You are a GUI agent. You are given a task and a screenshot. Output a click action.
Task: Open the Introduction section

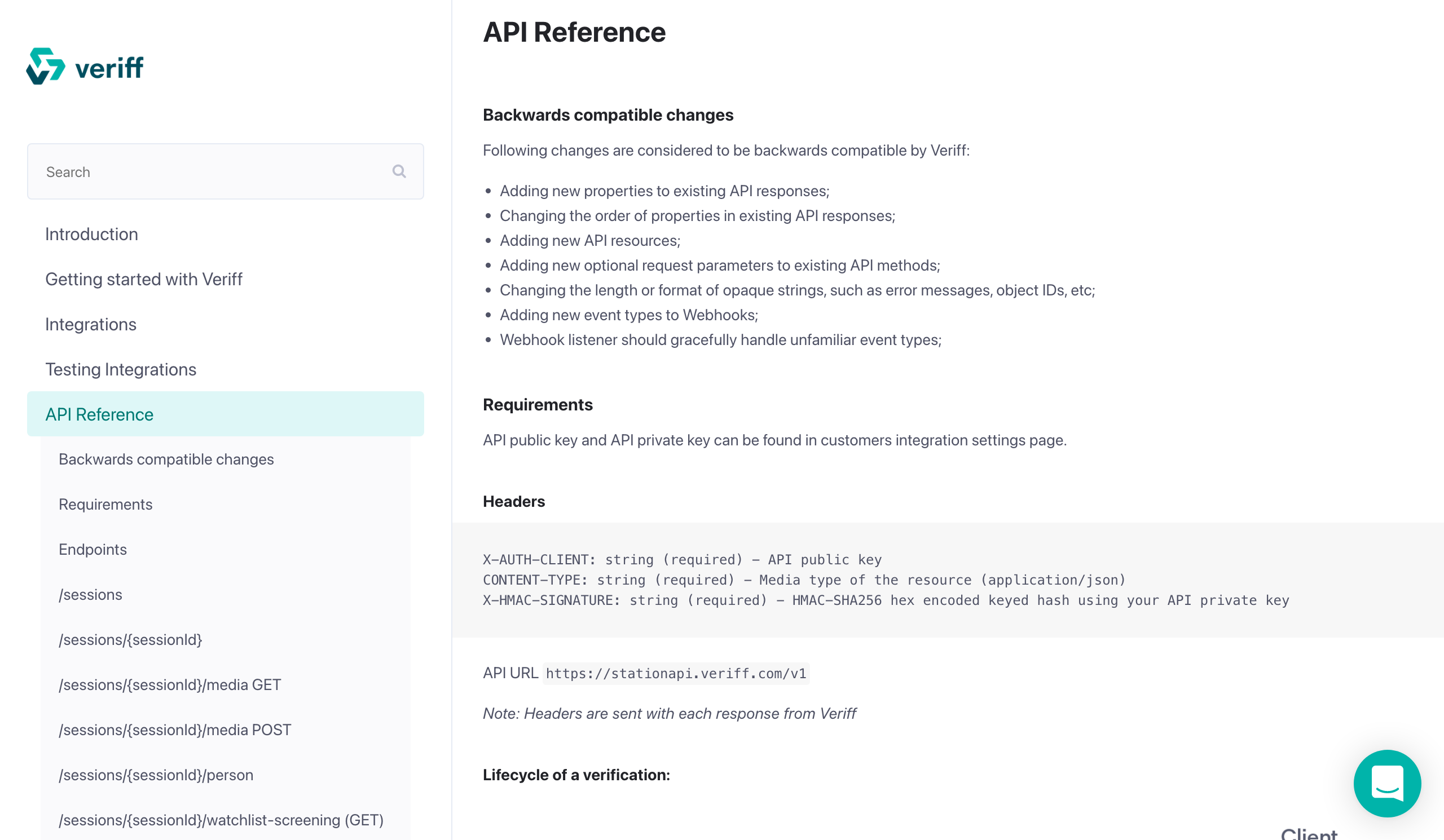[92, 234]
